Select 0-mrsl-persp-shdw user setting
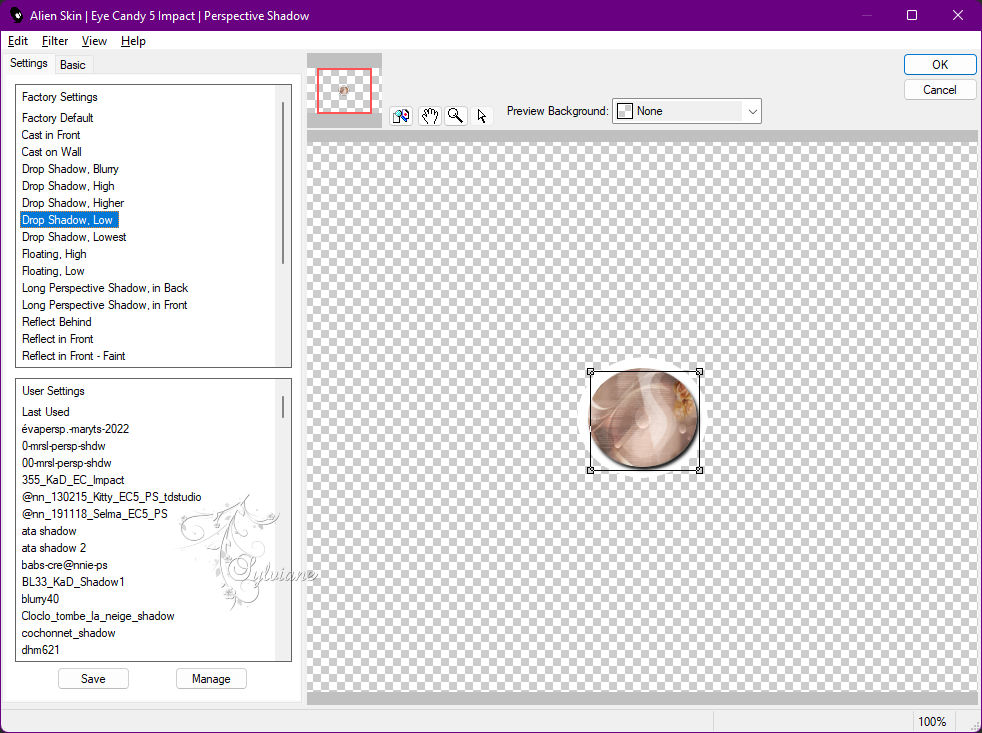982x733 pixels. coord(63,445)
